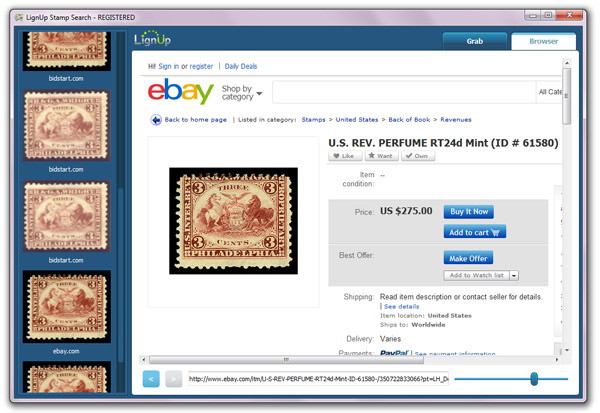Click the Make Offer button
600x413 pixels.
pyautogui.click(x=468, y=258)
